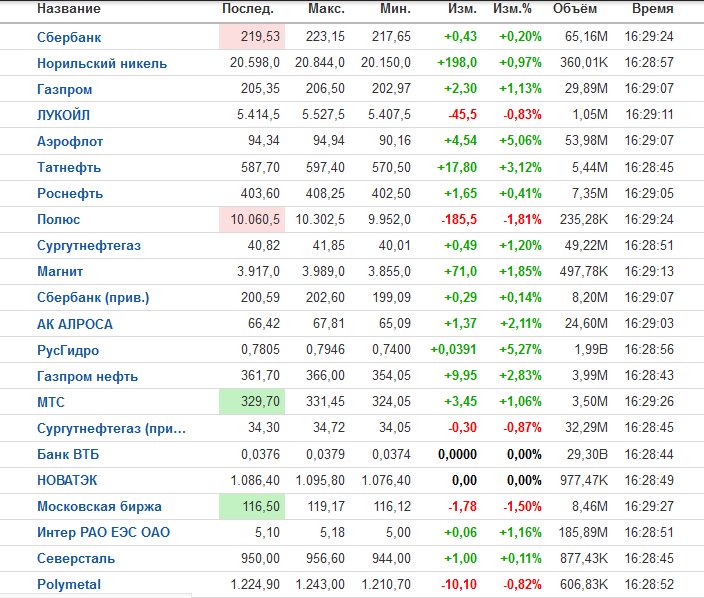Open the ЛУКОЙЛ quote page
This screenshot has width=704, height=598.
(x=63, y=115)
